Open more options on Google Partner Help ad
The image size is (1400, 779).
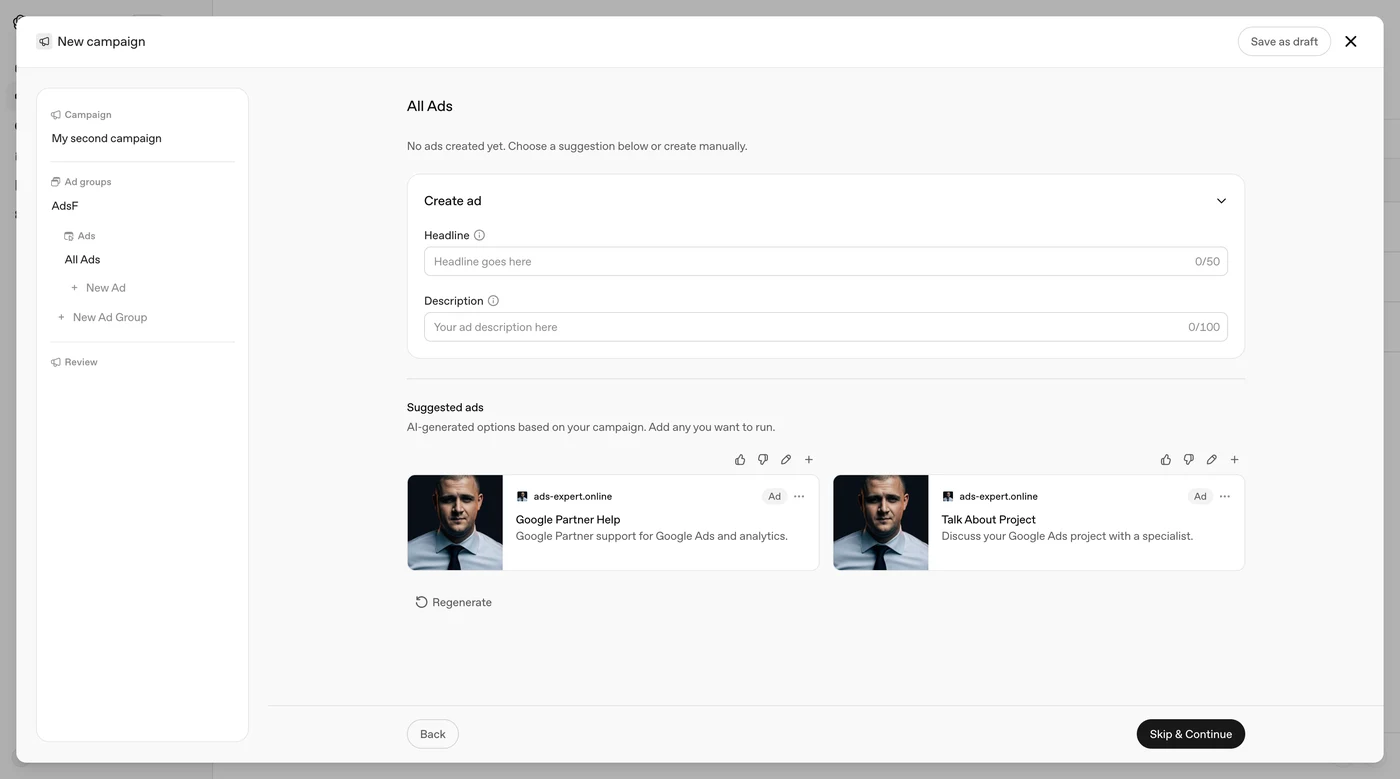pos(799,497)
